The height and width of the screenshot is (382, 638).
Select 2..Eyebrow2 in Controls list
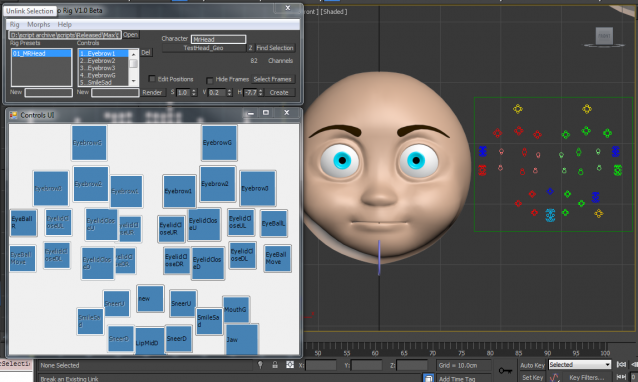click(104, 61)
